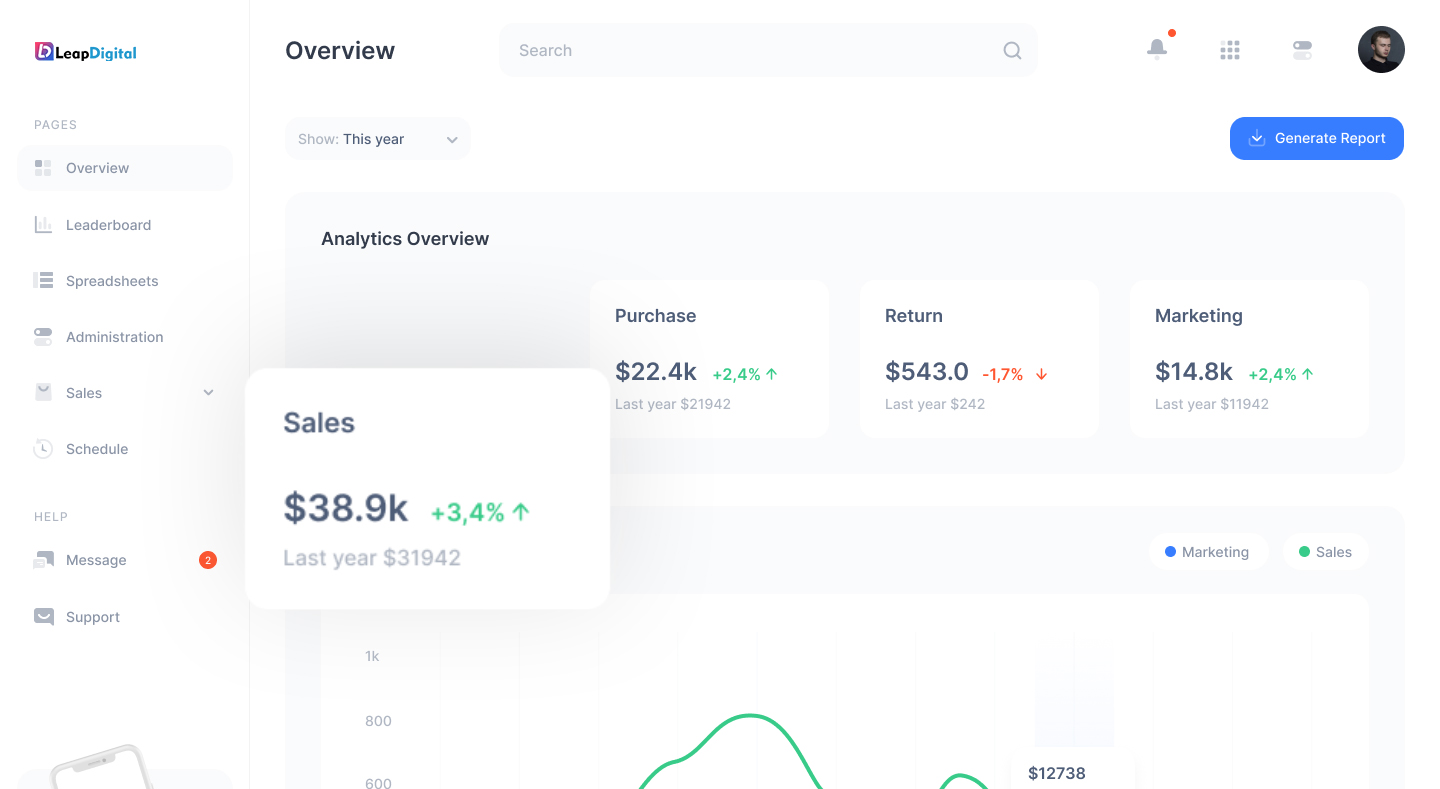Click the Marketing card $14.8k value
Screen dimensions: 1440x789
coord(1194,372)
